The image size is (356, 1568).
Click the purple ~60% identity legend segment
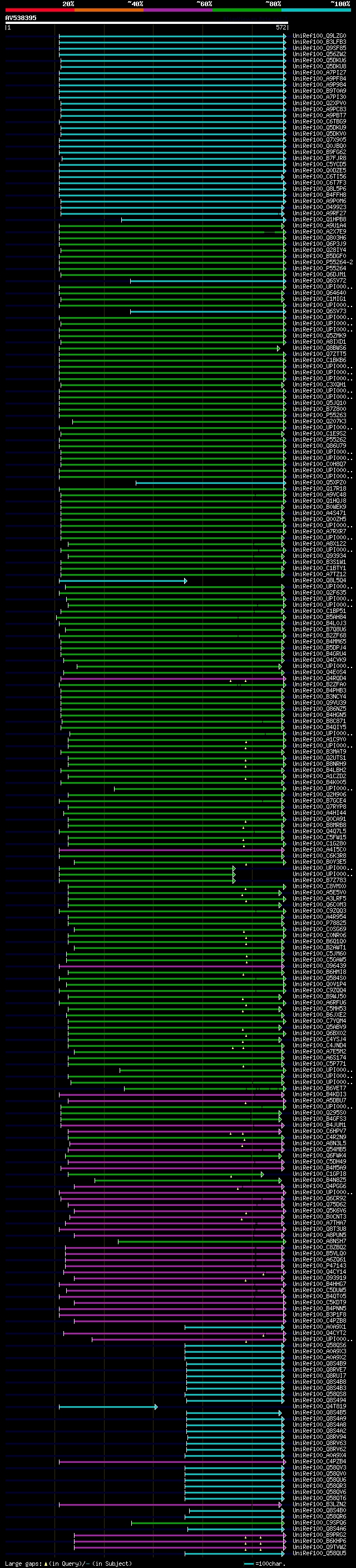tap(177, 10)
